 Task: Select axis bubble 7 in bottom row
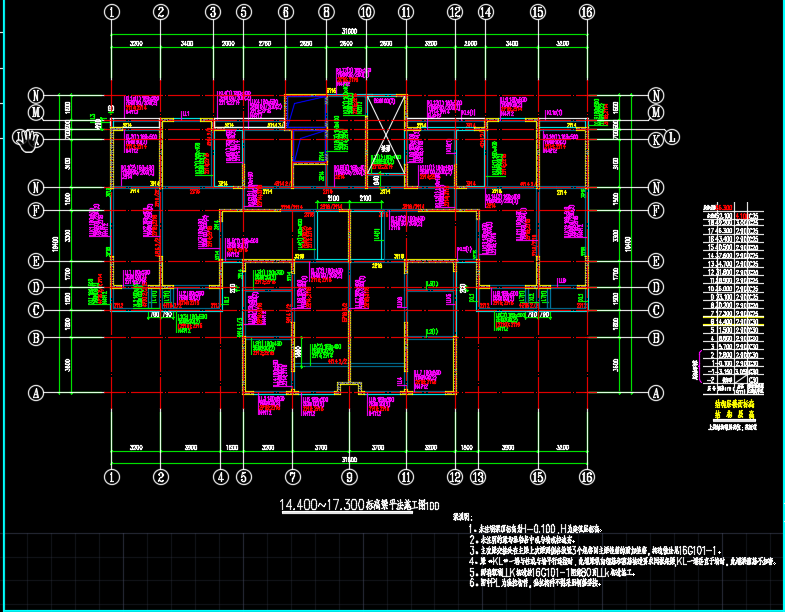[x=292, y=477]
